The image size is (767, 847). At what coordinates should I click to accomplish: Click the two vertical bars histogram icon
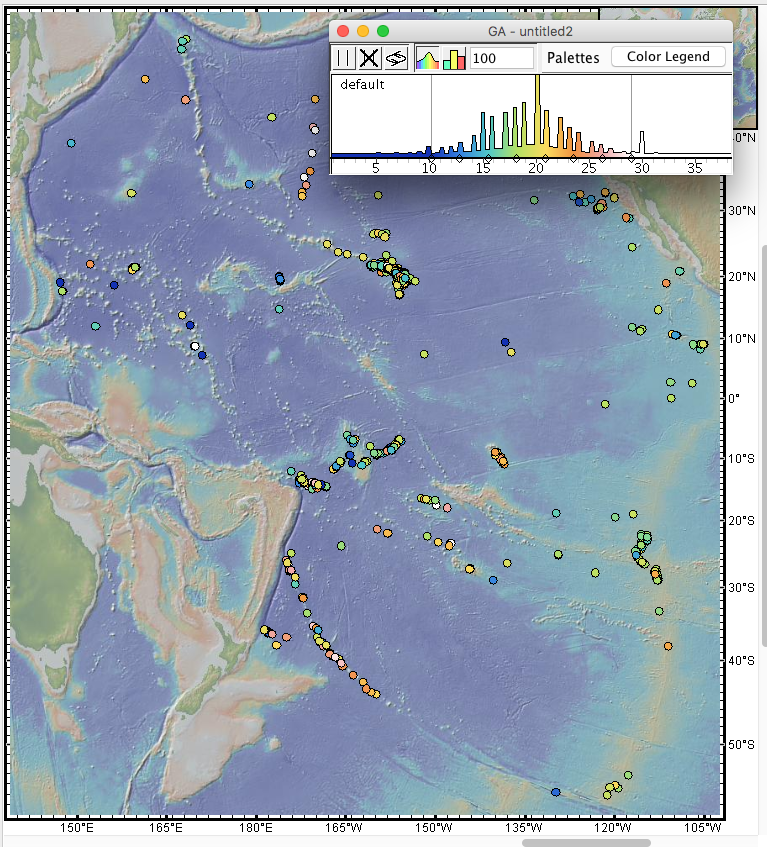pos(344,59)
